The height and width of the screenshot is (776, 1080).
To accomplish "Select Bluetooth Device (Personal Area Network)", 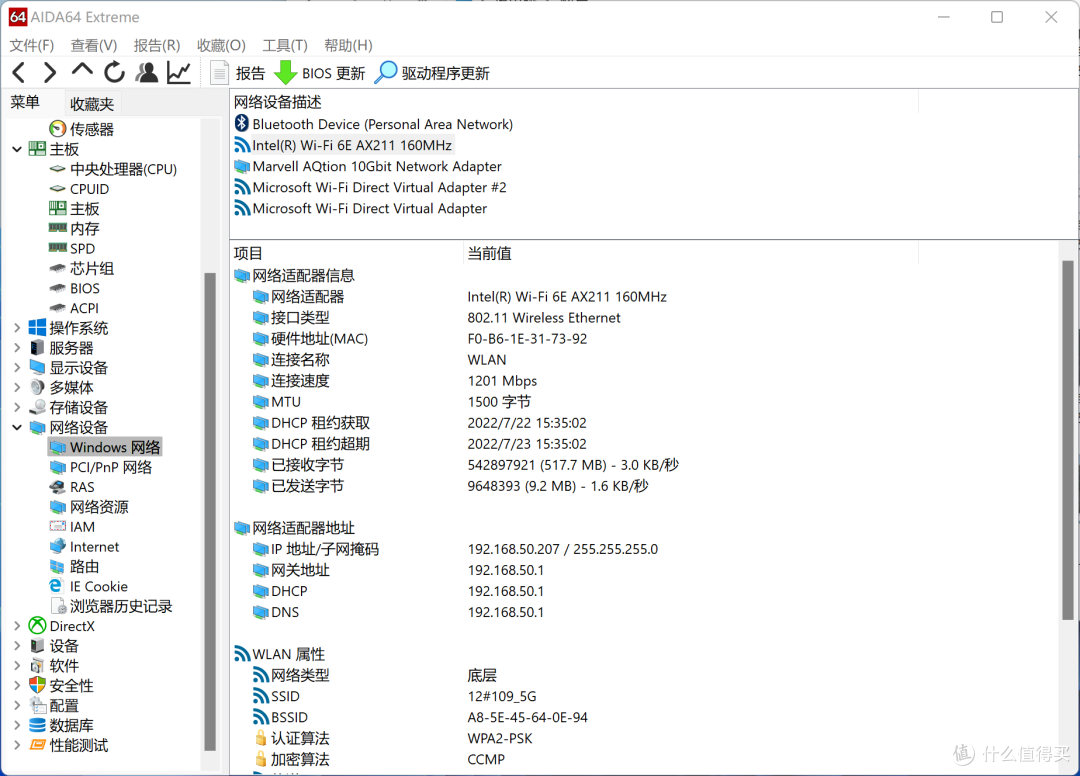I will [x=374, y=125].
